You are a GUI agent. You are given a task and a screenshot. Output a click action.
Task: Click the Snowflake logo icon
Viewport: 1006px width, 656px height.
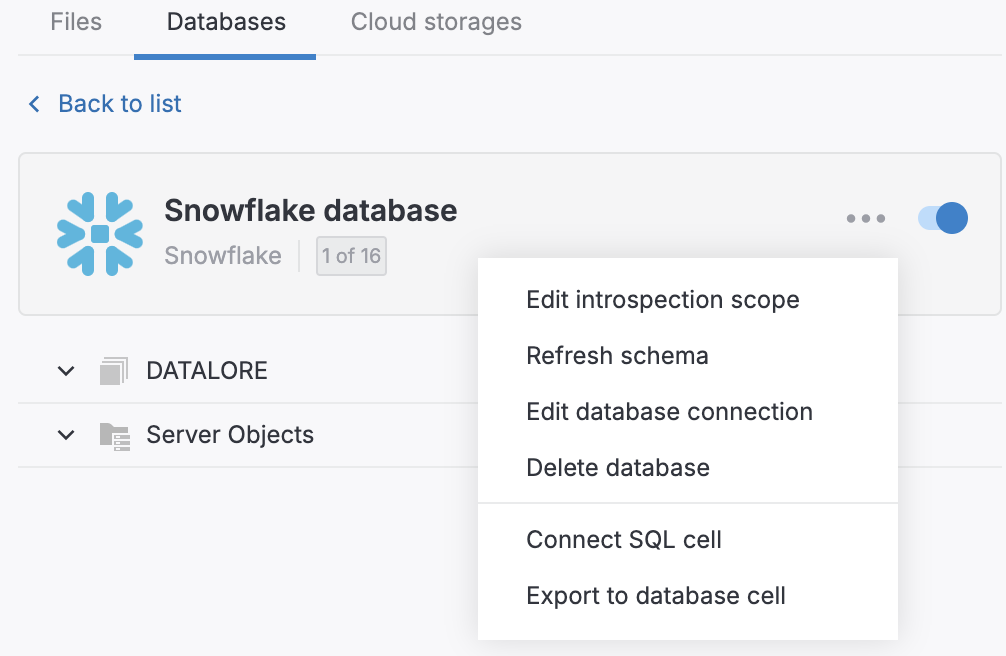100,234
